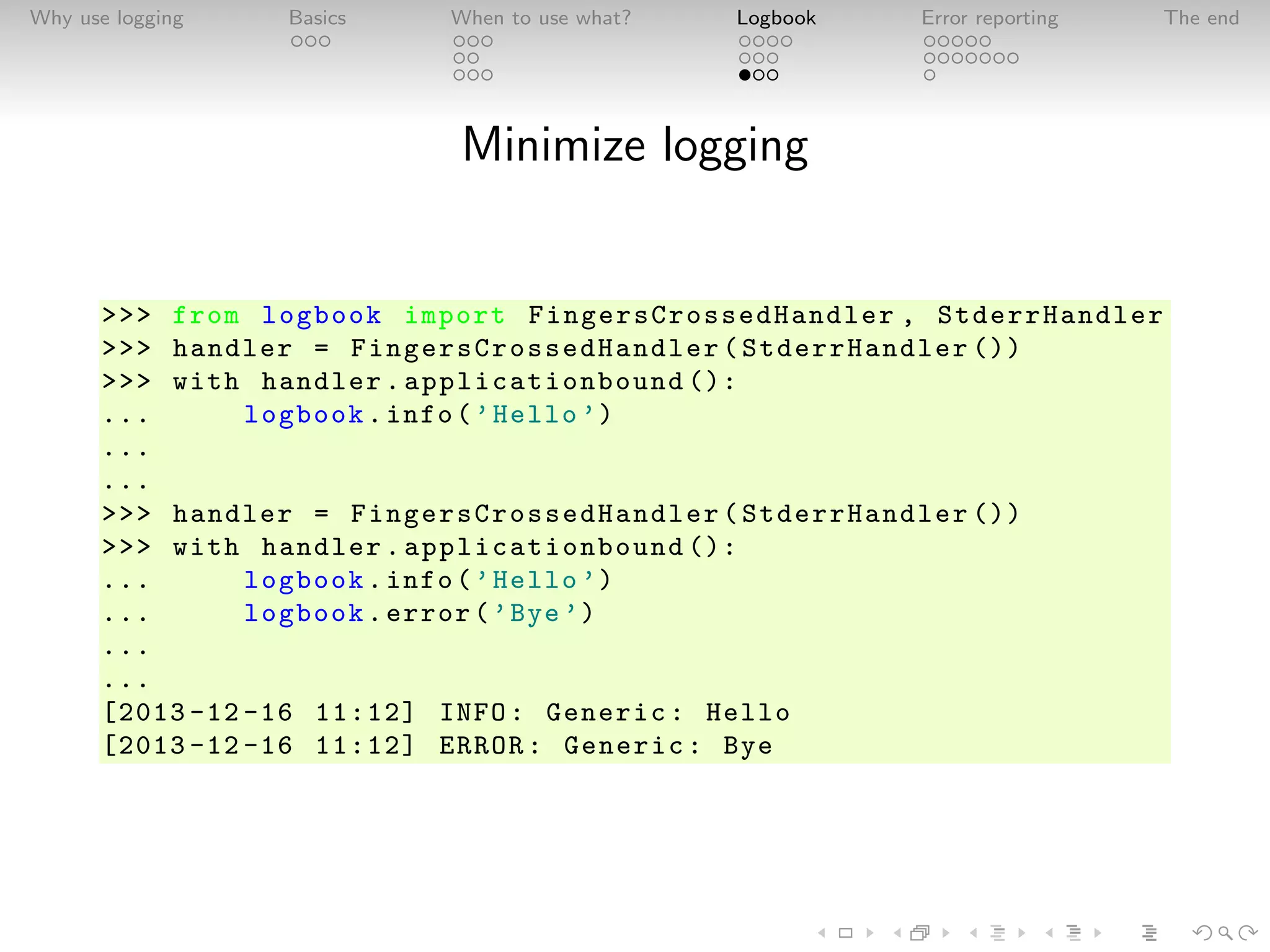Screen dimensions: 1270x952
Task: Go to next subsection via arrow right of faded-lines icon
Action: (x=1022, y=932)
